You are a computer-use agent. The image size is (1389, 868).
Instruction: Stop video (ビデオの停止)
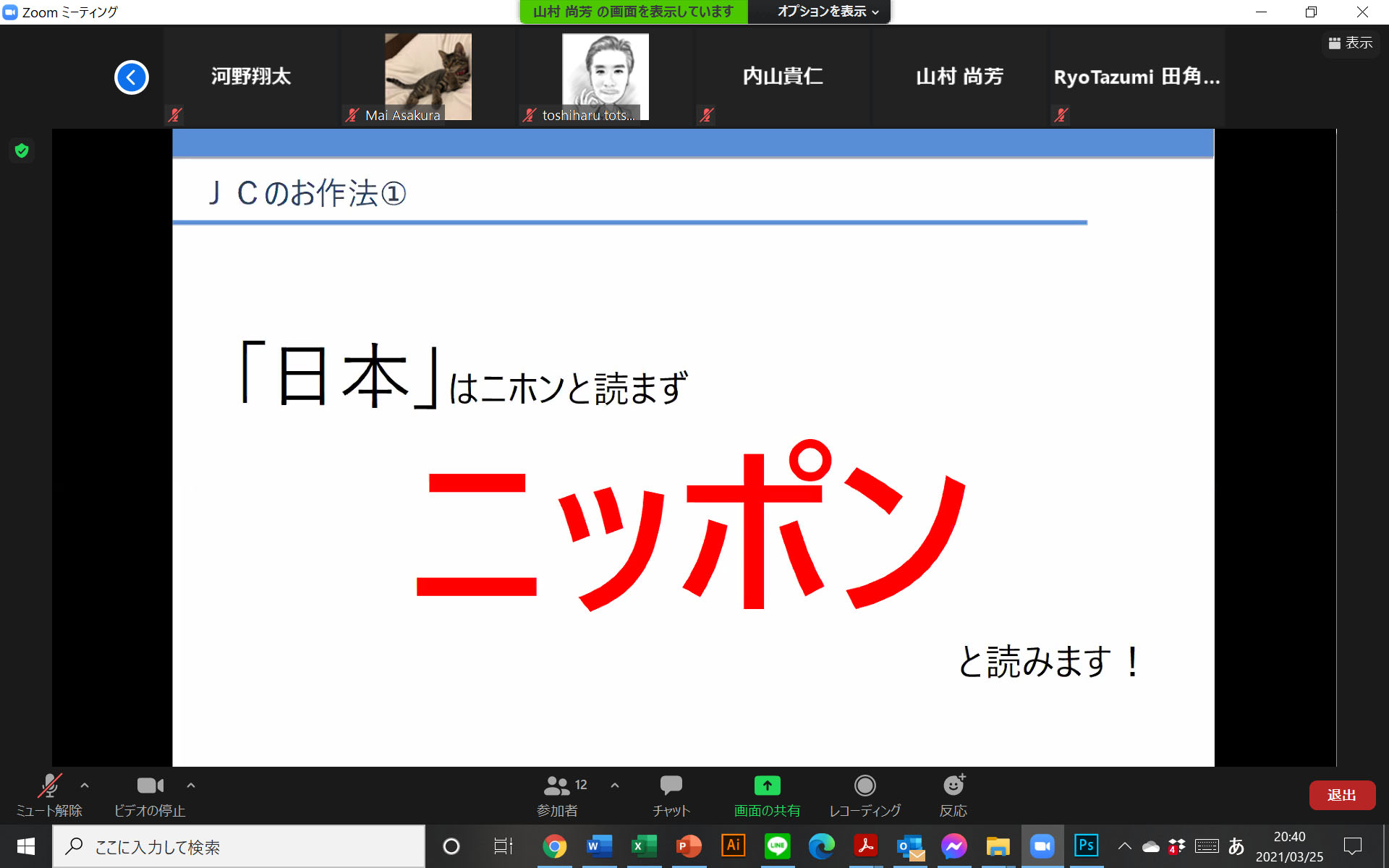(150, 794)
